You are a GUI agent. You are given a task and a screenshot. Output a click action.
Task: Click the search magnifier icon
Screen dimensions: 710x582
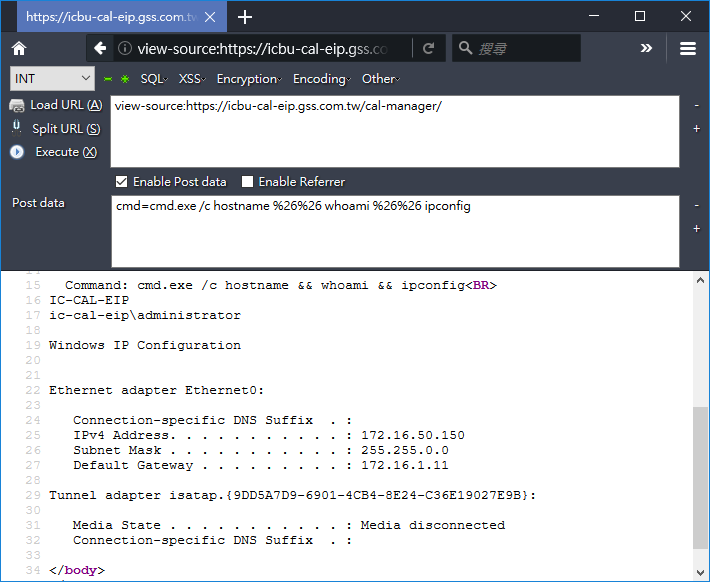465,48
